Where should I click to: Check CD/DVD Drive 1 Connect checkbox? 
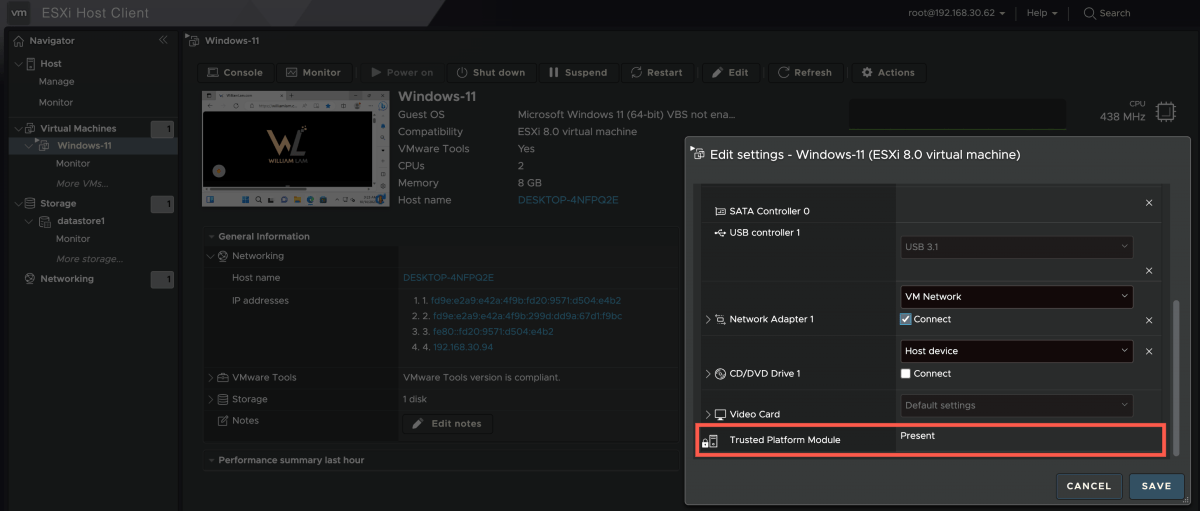coord(906,374)
